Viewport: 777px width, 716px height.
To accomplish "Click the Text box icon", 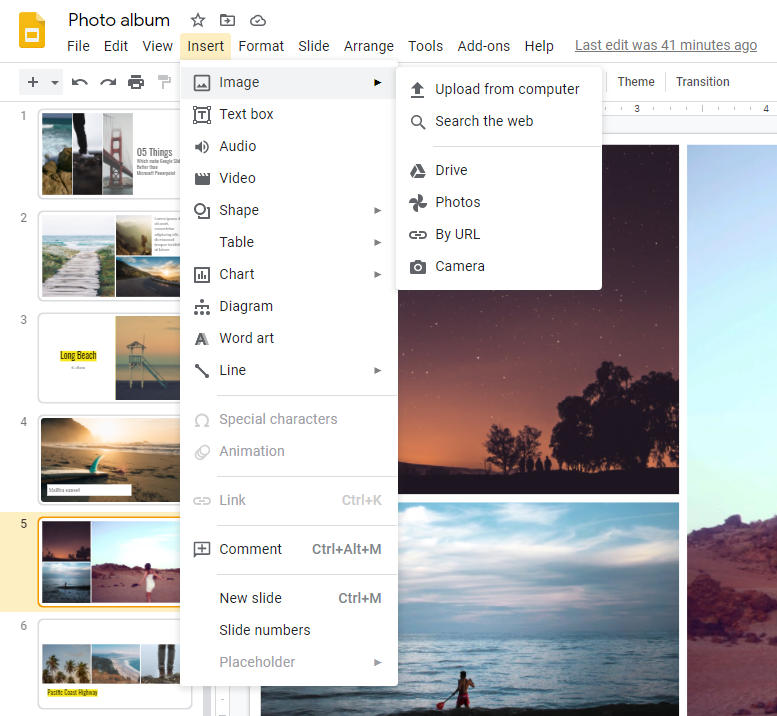I will [x=202, y=114].
